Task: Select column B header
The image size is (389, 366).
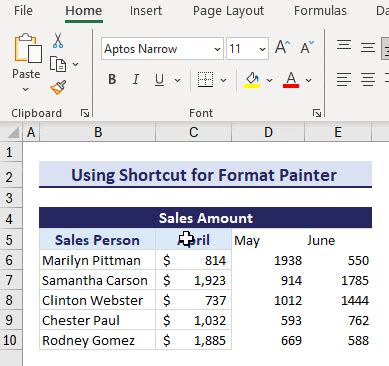Action: [98, 132]
